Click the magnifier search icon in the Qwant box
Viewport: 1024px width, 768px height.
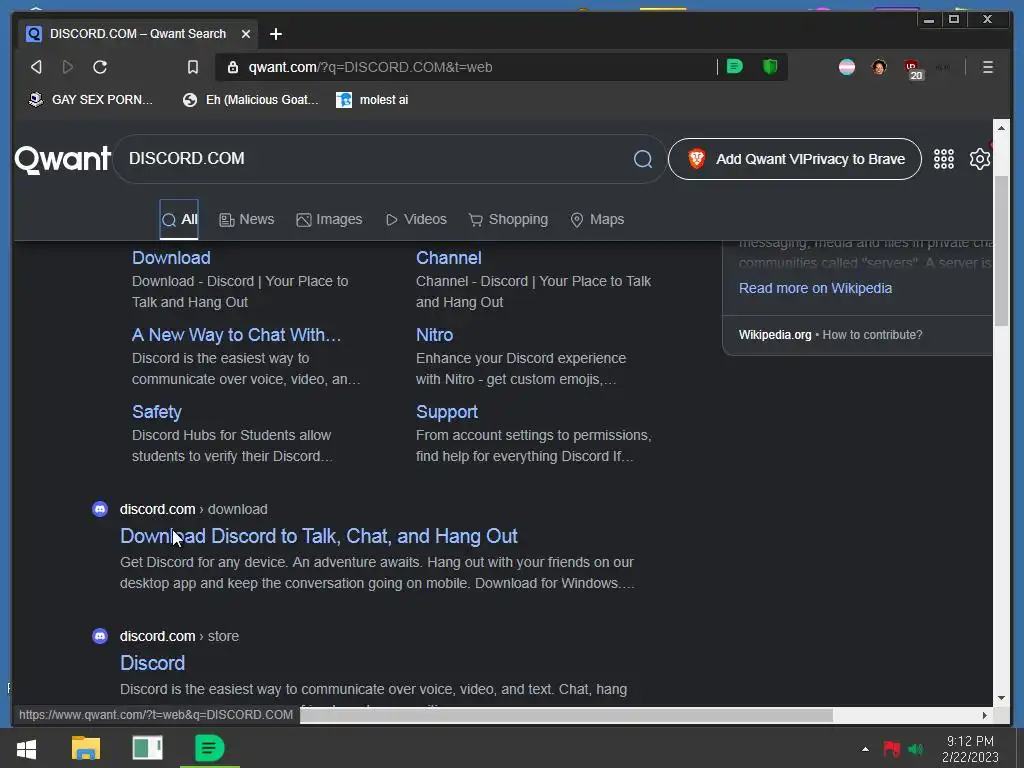coord(643,159)
